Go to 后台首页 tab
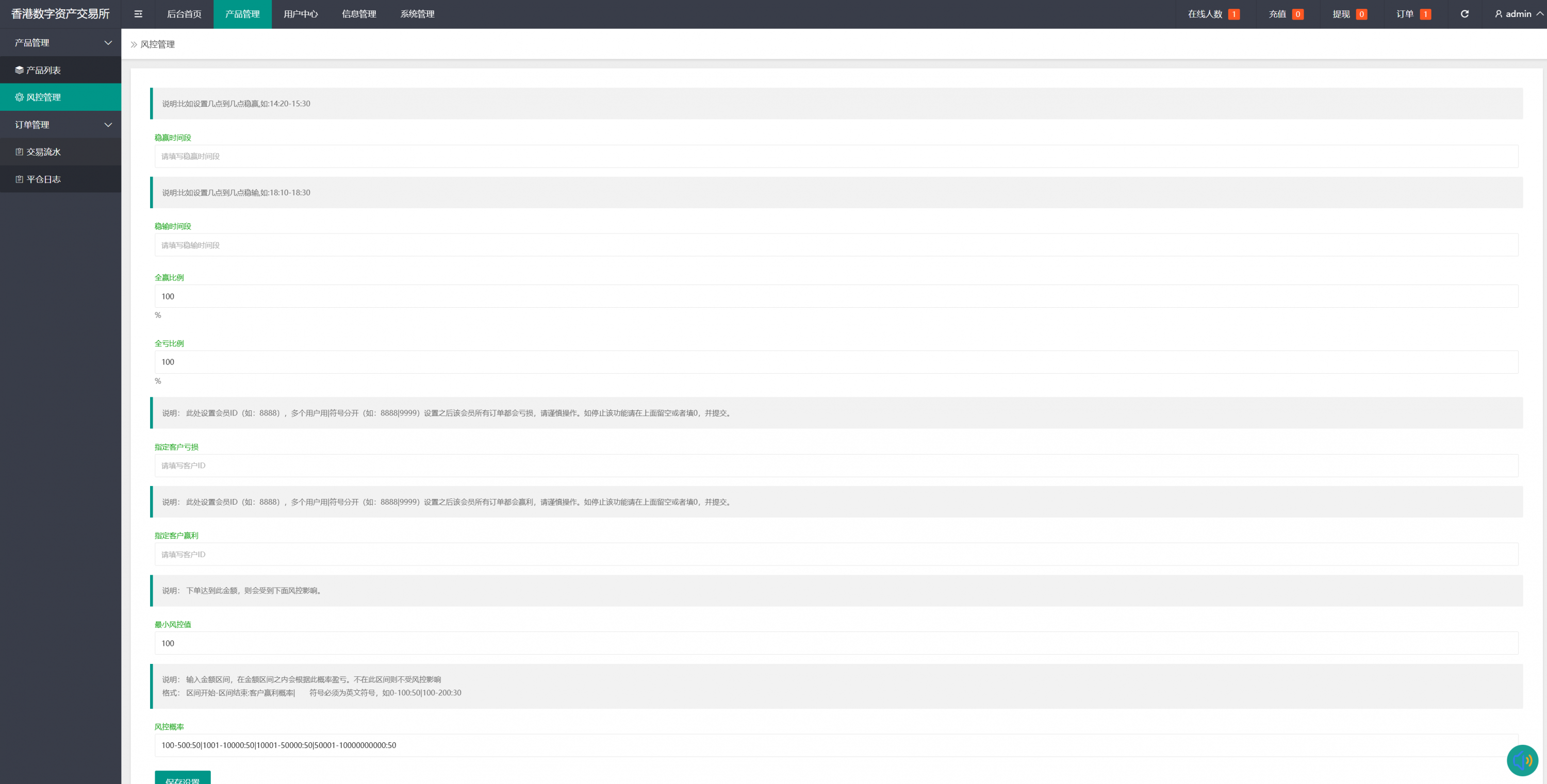The width and height of the screenshot is (1547, 784). pyautogui.click(x=184, y=14)
